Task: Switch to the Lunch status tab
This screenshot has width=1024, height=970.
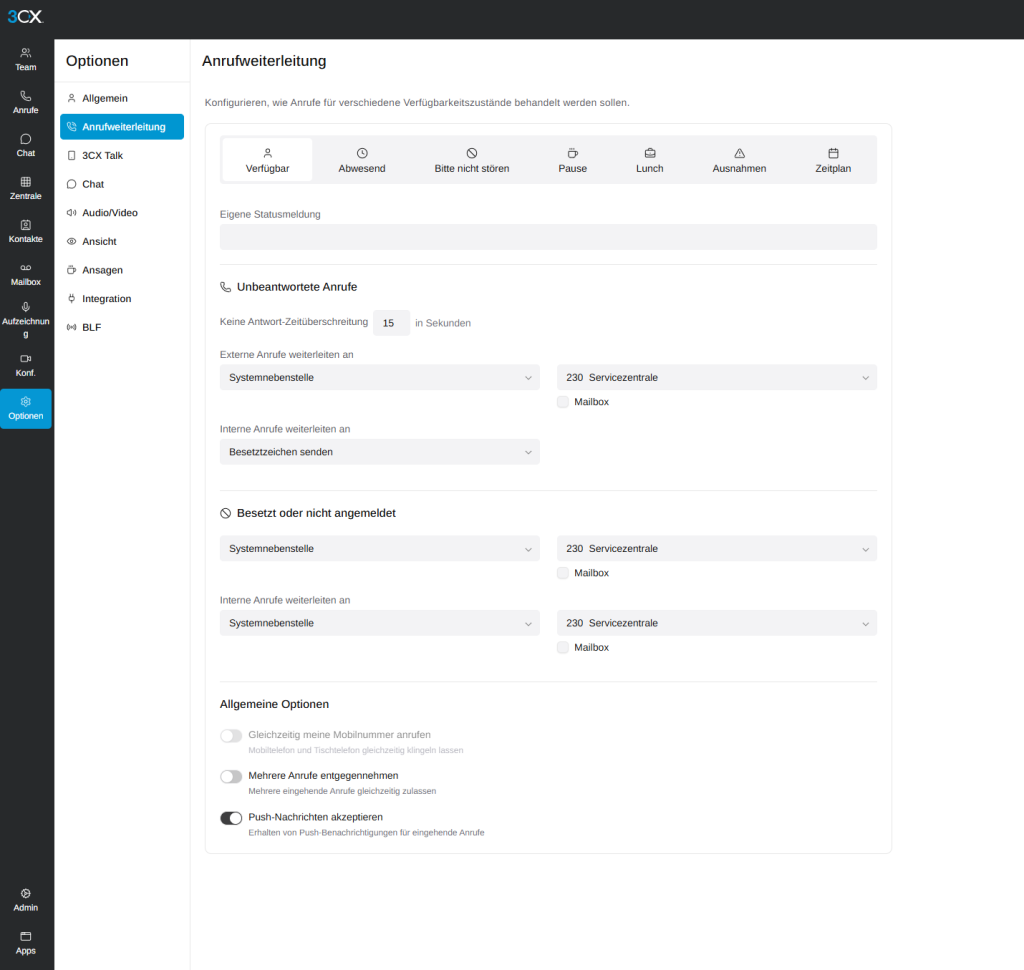Action: (649, 160)
